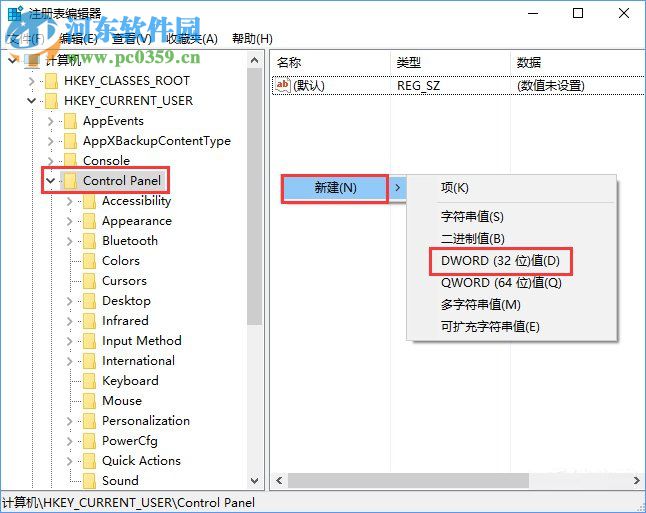Screen dimensions: 646x513
Task: Click the Mouse folder icon
Action: coord(89,401)
